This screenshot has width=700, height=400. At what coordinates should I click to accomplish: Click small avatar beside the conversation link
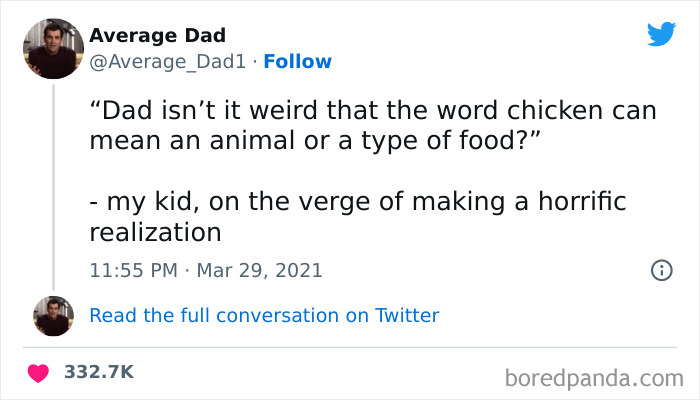(53, 316)
